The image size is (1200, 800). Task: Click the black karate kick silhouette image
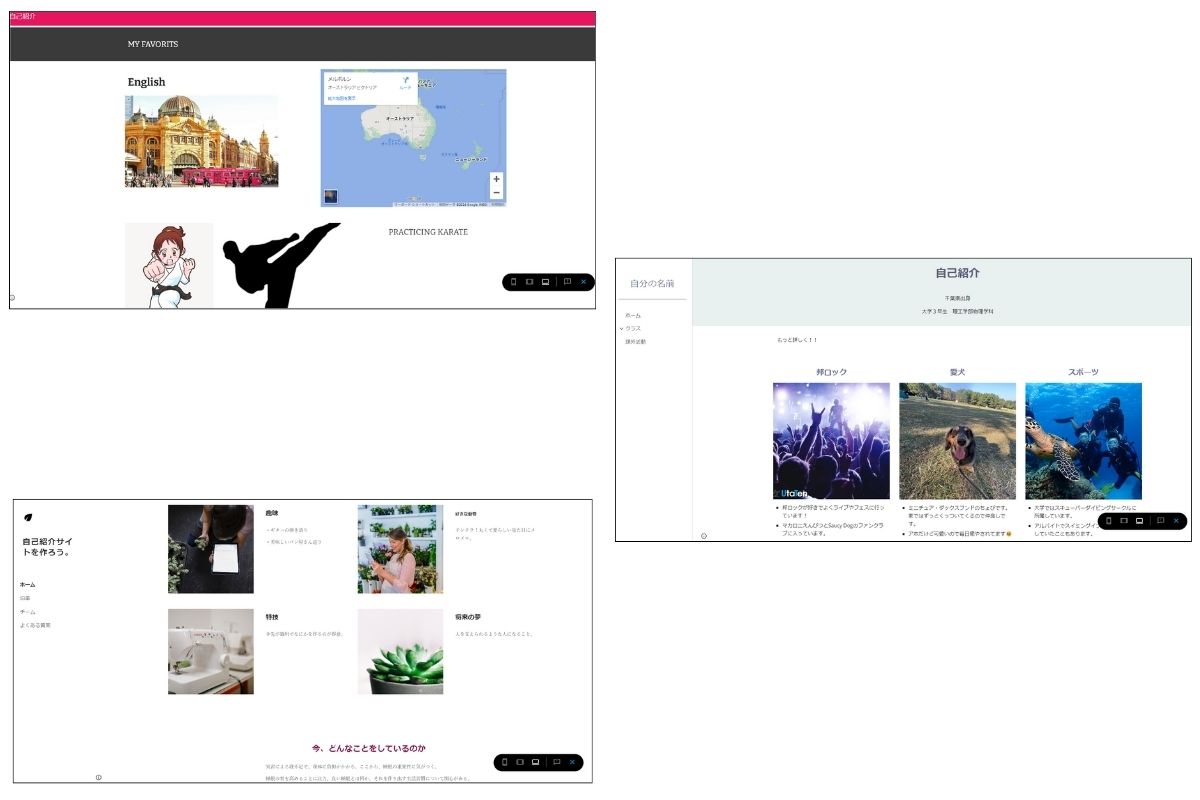281,266
